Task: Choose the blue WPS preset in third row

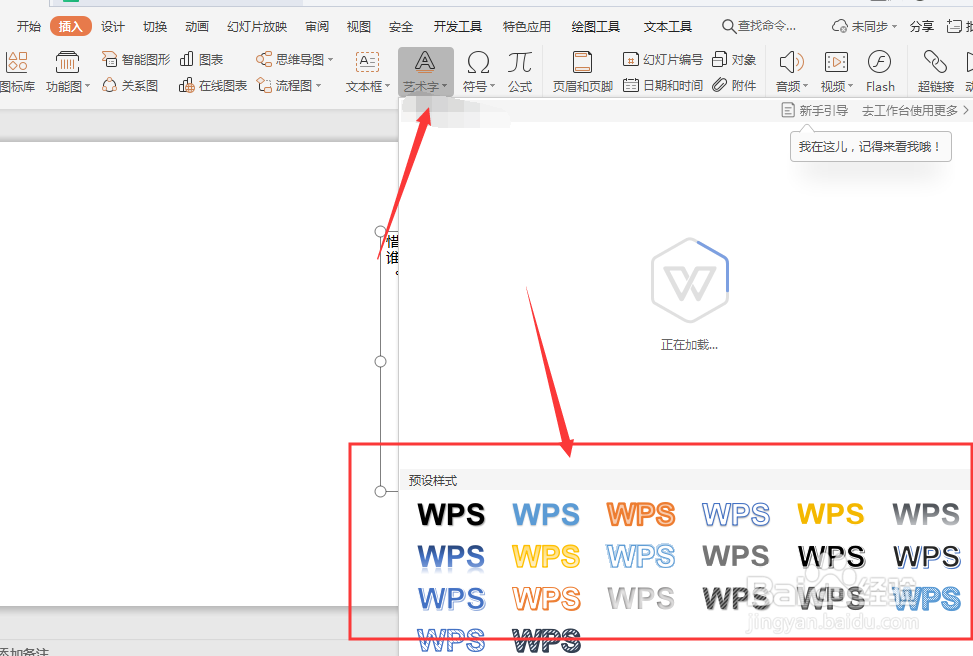Action: click(x=451, y=599)
